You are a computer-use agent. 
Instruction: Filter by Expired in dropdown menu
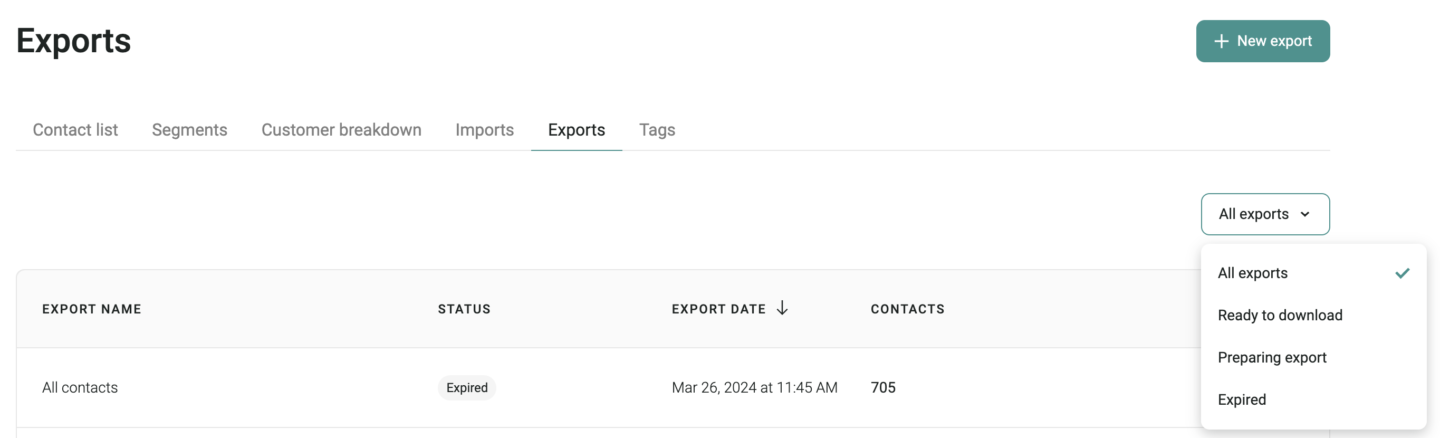click(x=1314, y=399)
